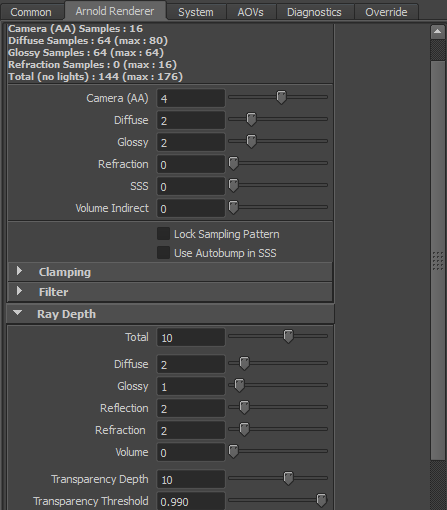The height and width of the screenshot is (510, 447).
Task: Click the Transparency Threshold slider handle
Action: (321, 500)
